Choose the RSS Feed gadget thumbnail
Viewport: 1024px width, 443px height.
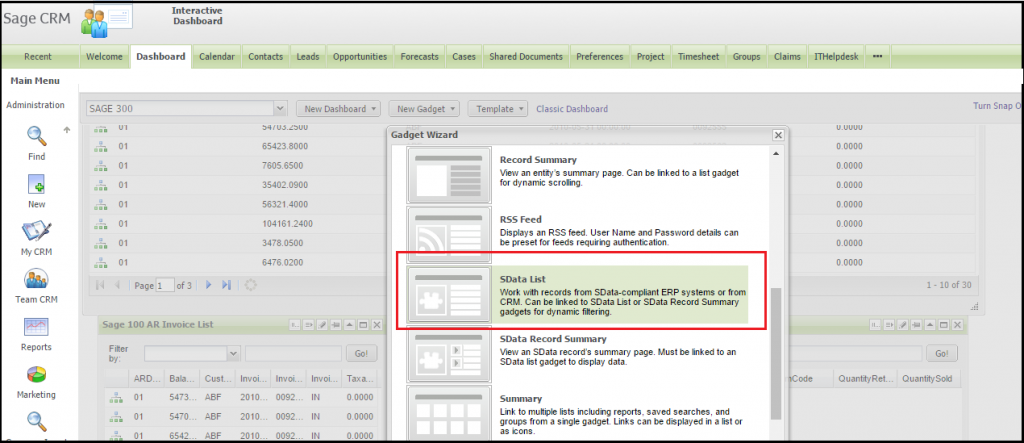[449, 235]
